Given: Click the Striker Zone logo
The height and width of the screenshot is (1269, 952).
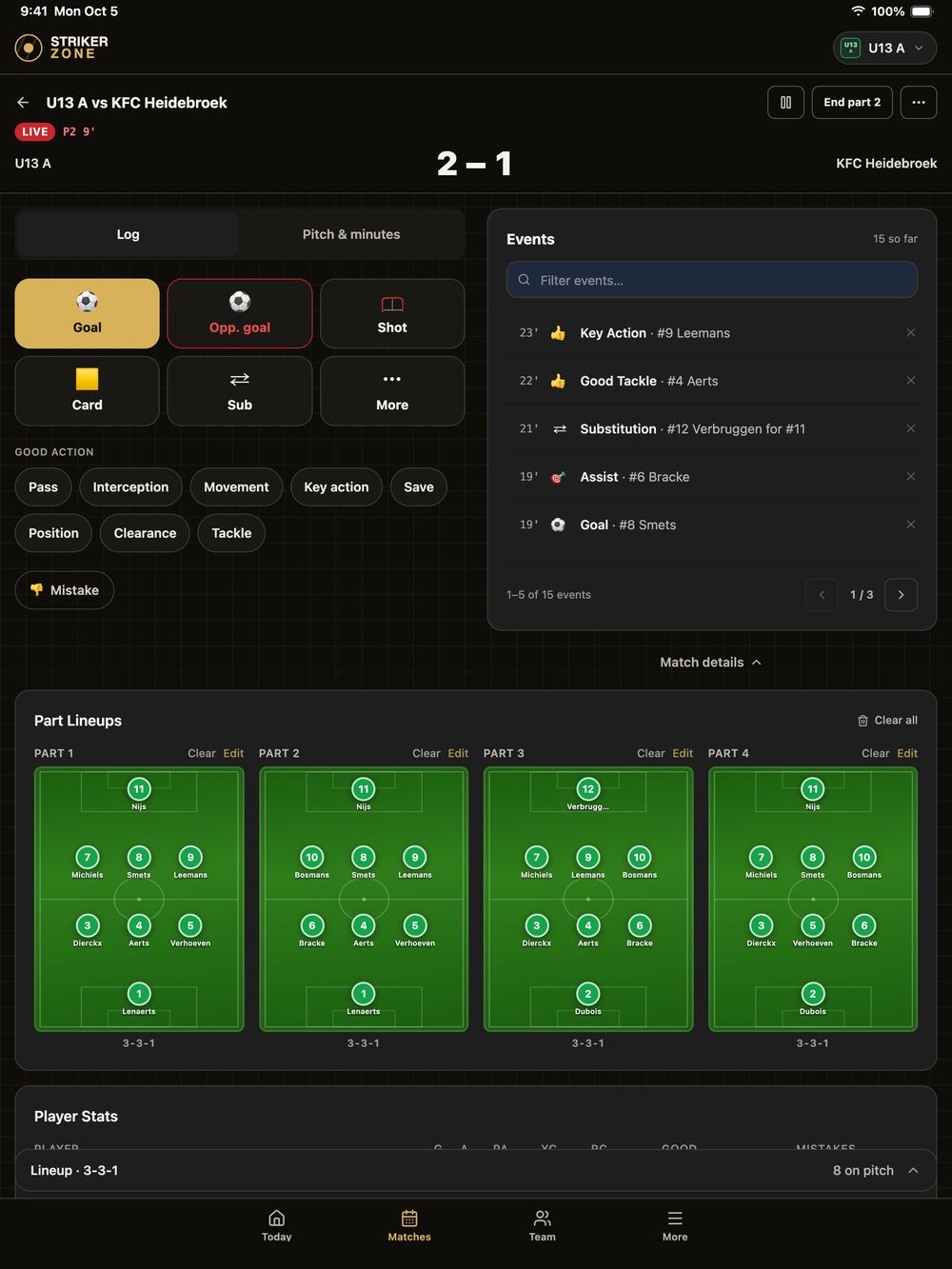Looking at the screenshot, I should point(62,48).
